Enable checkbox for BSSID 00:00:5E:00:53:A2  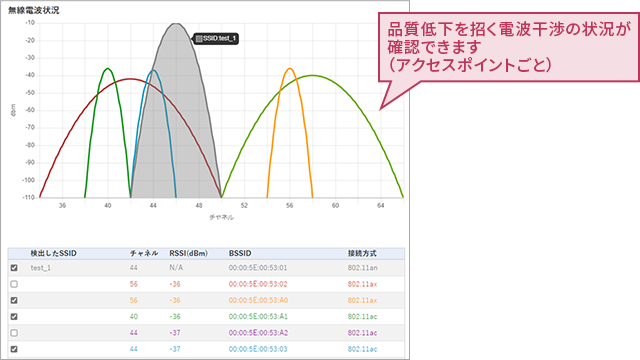14,333
